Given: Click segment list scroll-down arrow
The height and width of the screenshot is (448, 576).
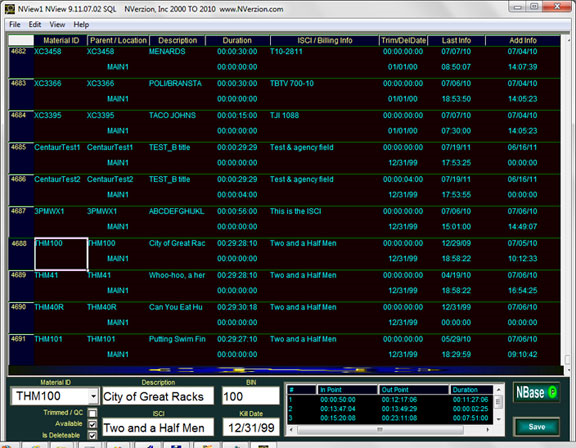Looking at the screenshot, I should [x=498, y=419].
